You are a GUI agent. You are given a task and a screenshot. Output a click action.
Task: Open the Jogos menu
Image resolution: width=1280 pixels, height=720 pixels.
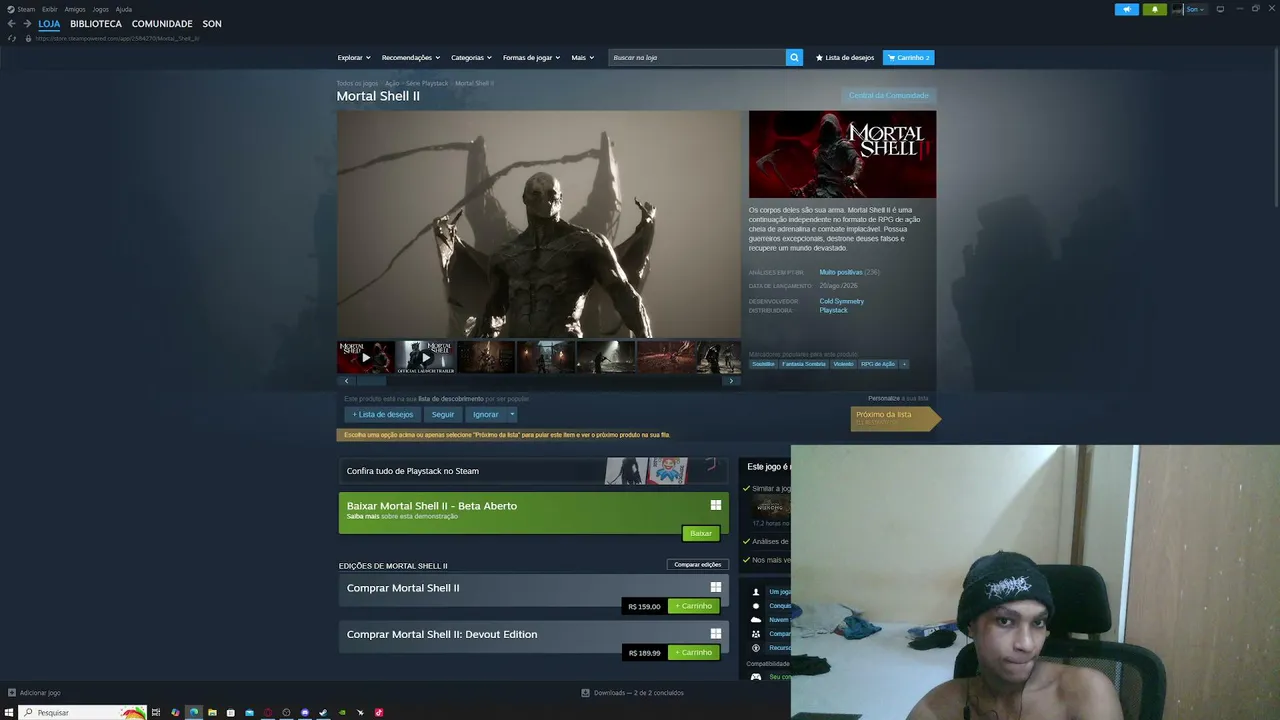101,9
